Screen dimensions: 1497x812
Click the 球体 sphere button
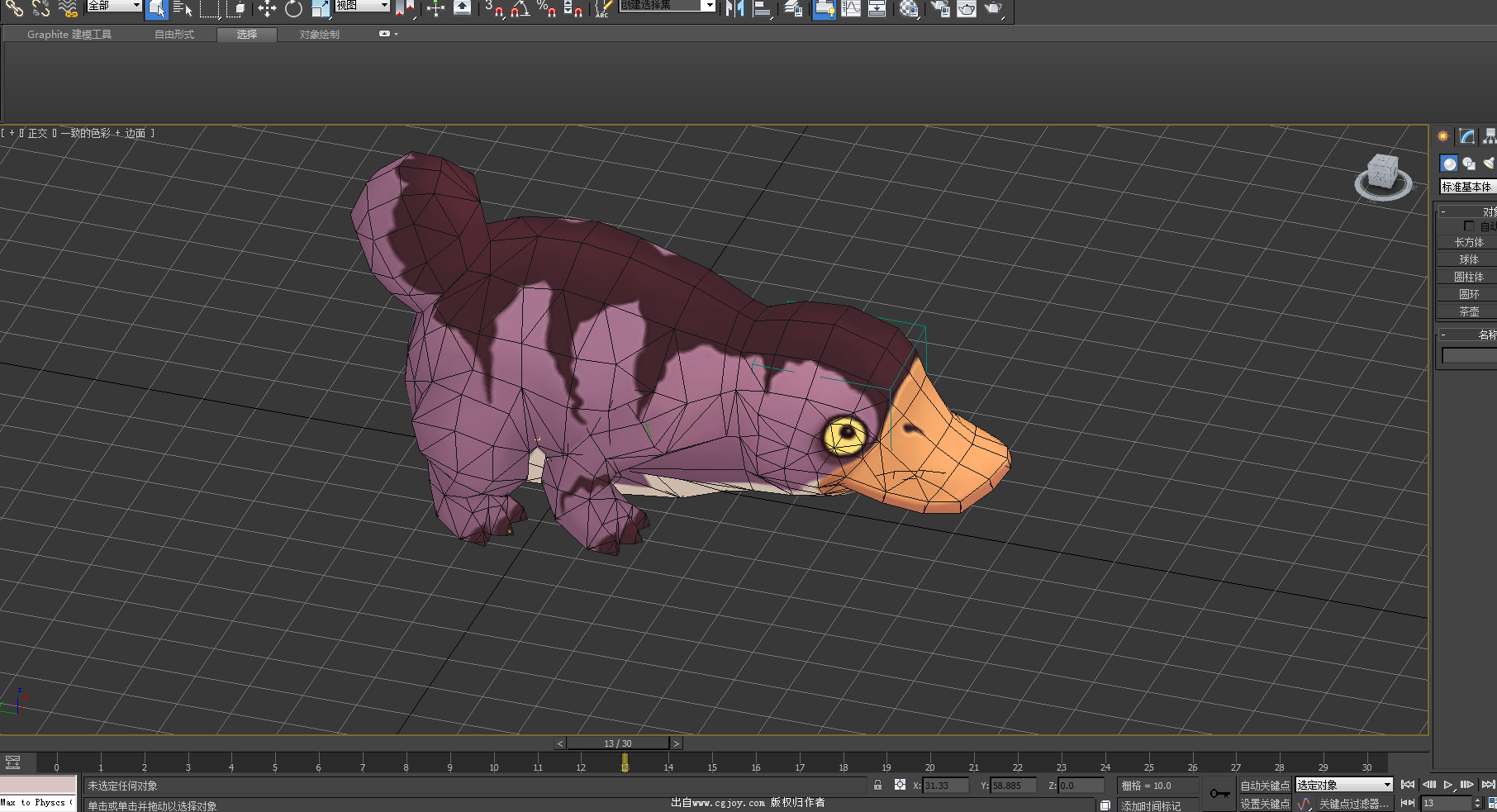[1468, 259]
